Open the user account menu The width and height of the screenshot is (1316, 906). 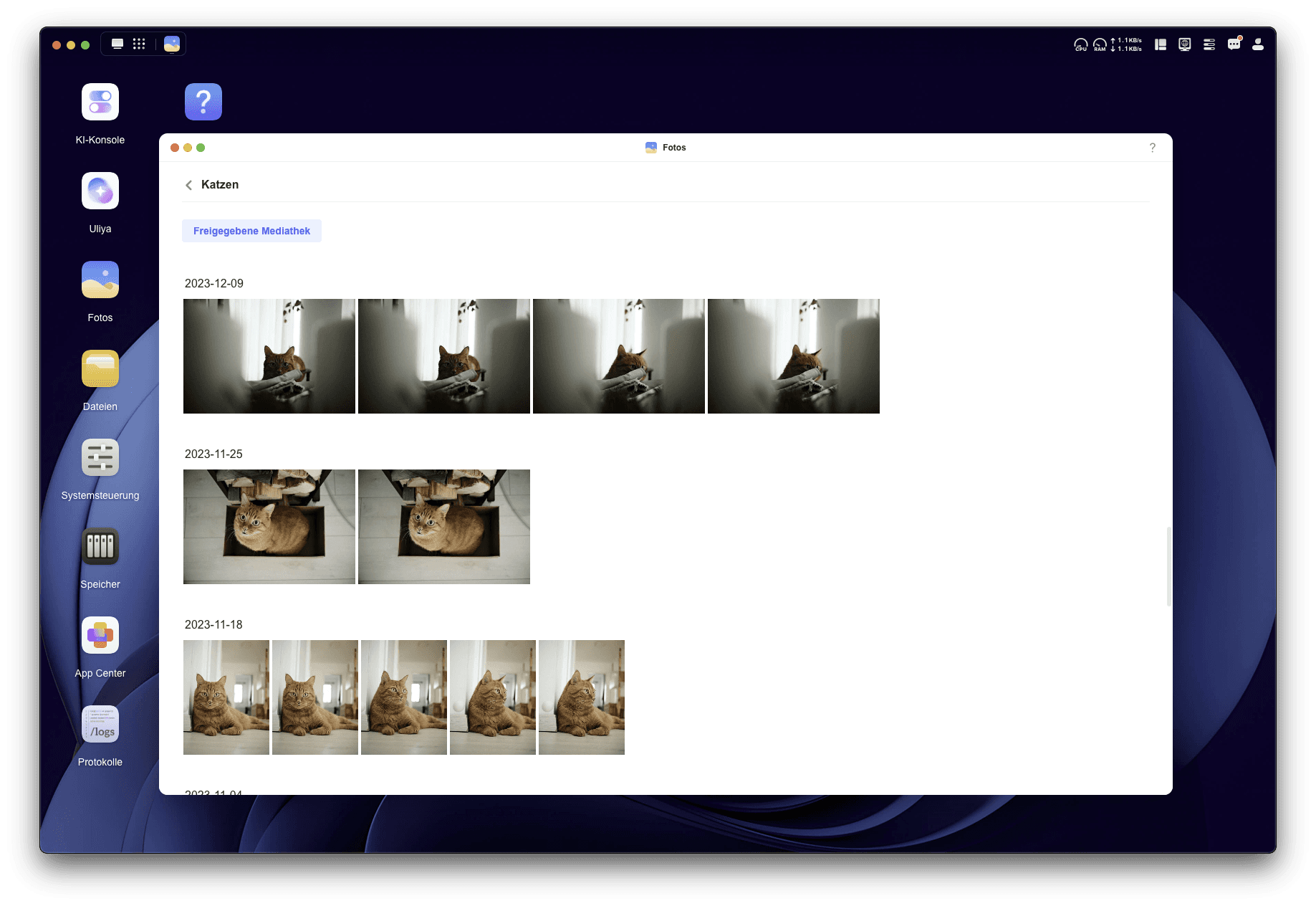coord(1258,44)
